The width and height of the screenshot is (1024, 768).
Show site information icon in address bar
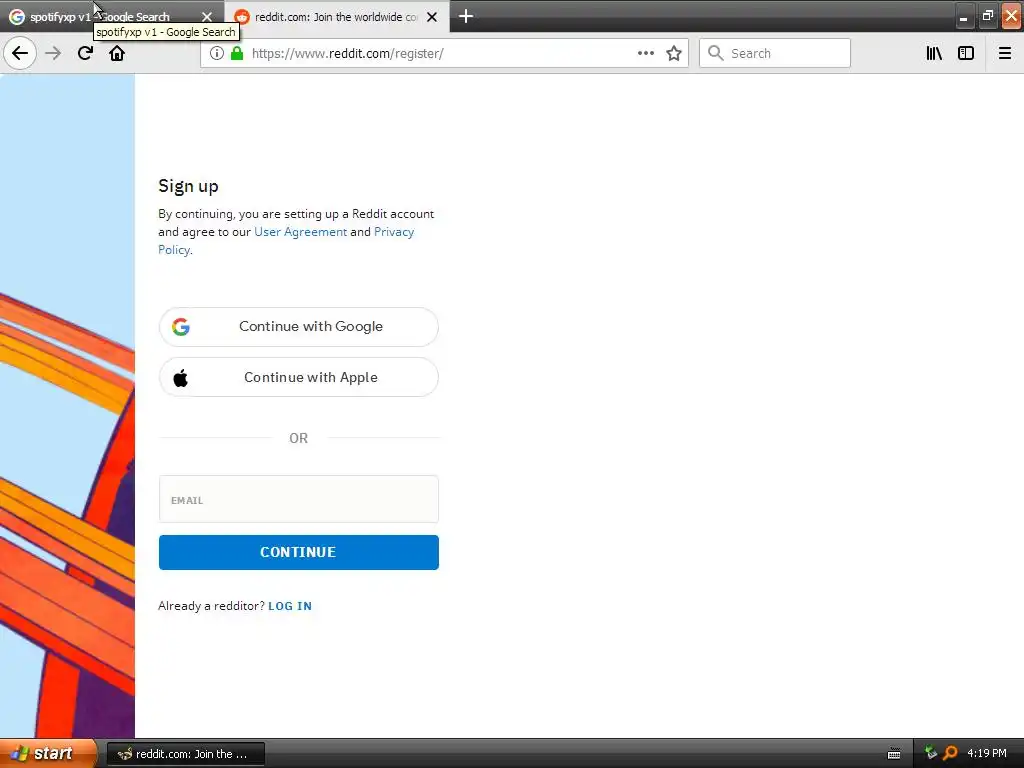click(217, 54)
